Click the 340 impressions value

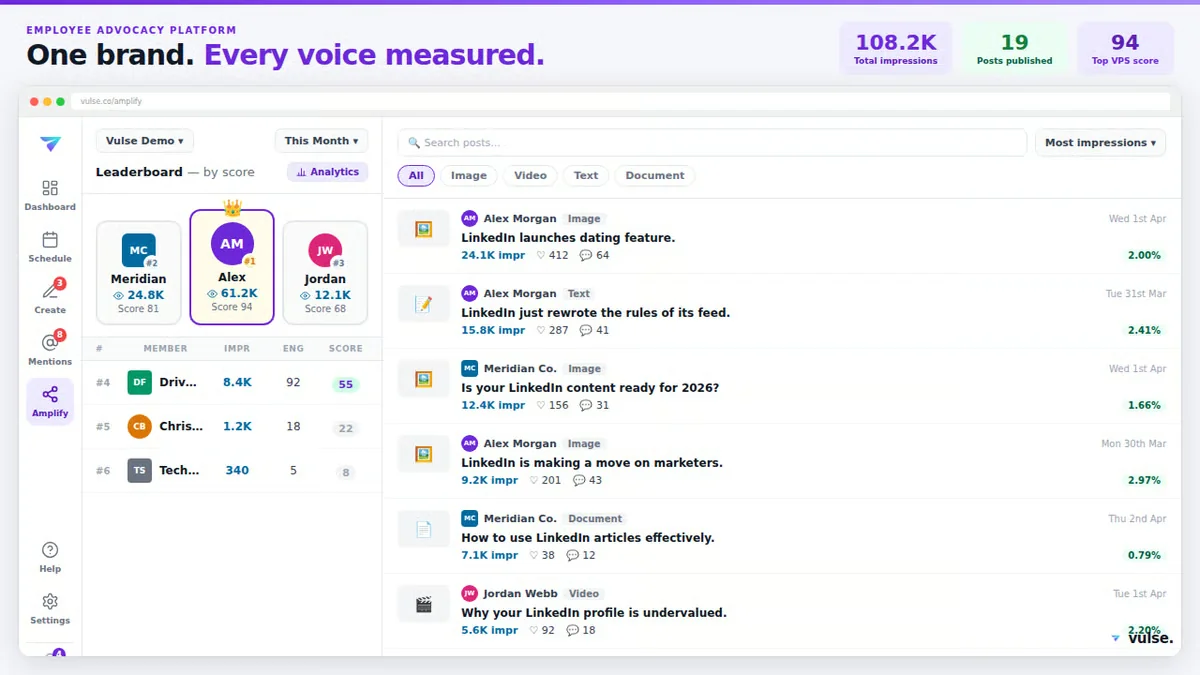(x=237, y=470)
